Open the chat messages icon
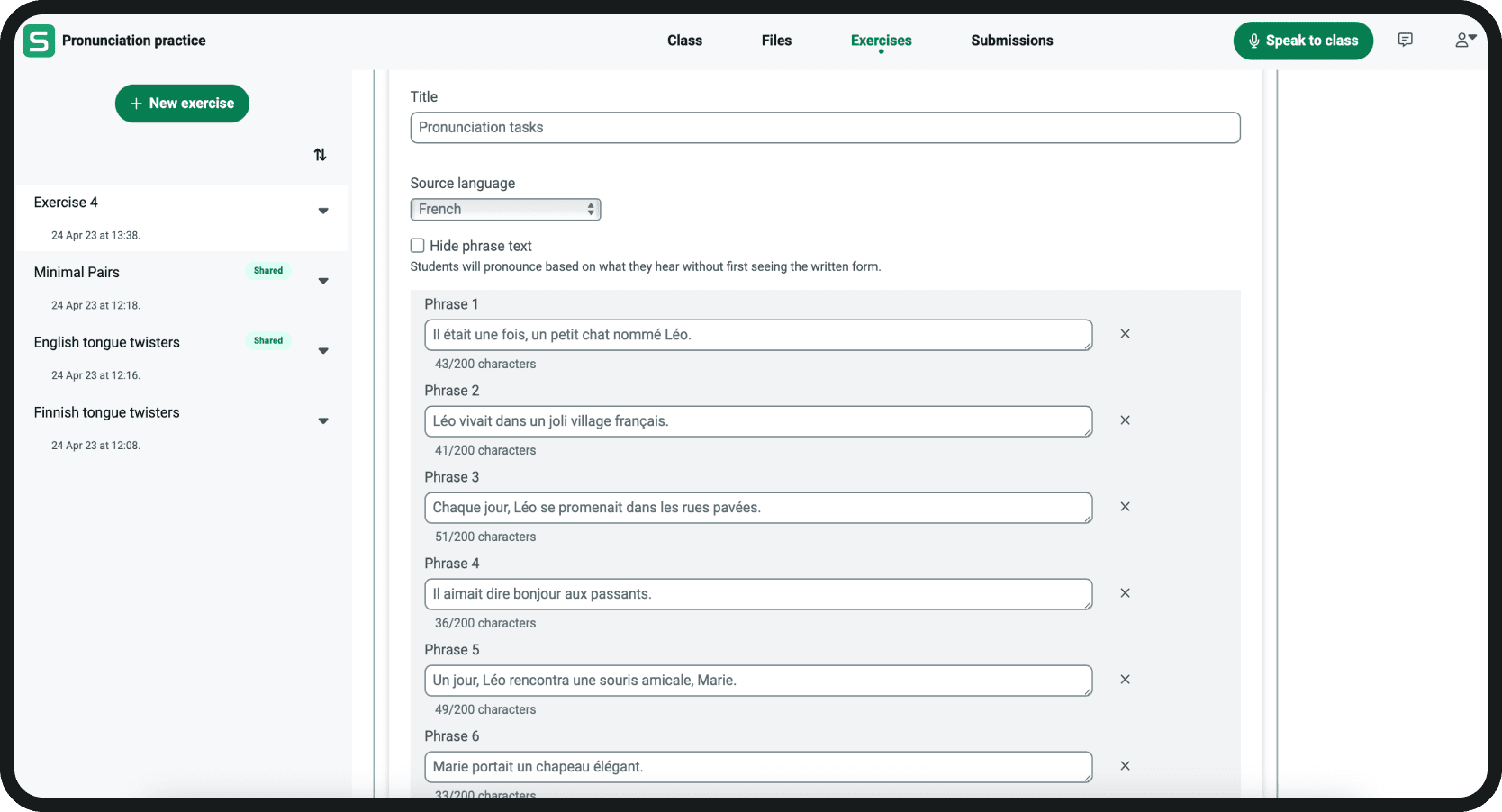The width and height of the screenshot is (1502, 812). [1405, 40]
